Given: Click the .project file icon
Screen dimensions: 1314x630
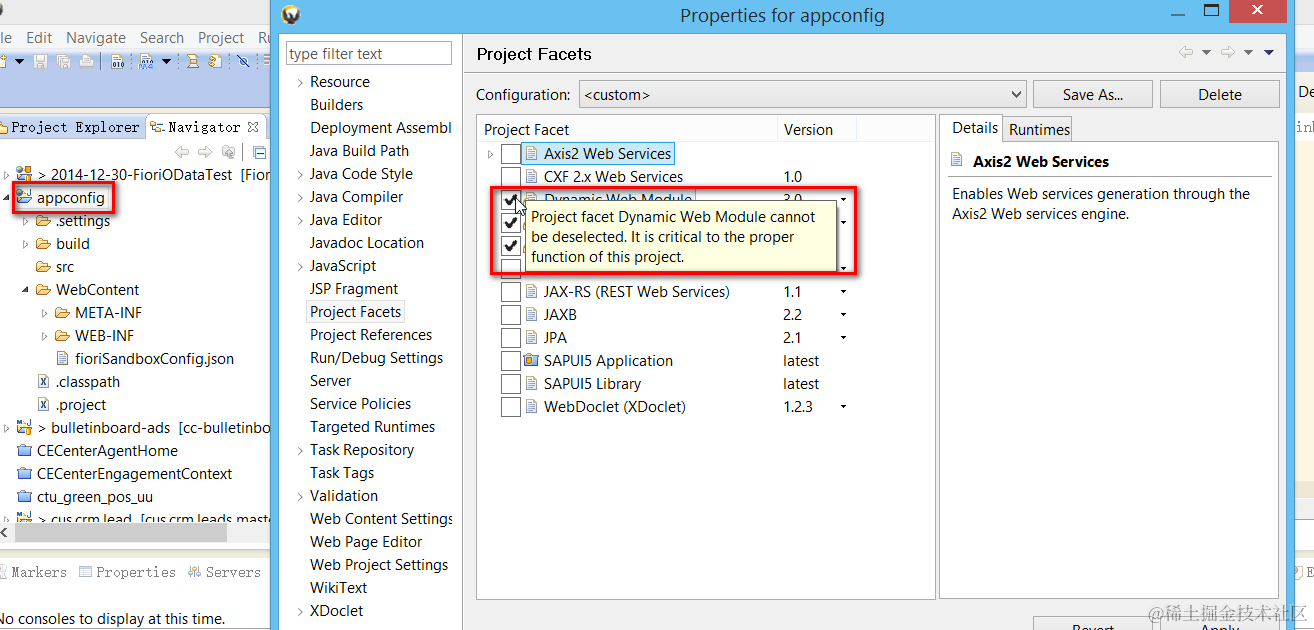Looking at the screenshot, I should click(x=43, y=405).
